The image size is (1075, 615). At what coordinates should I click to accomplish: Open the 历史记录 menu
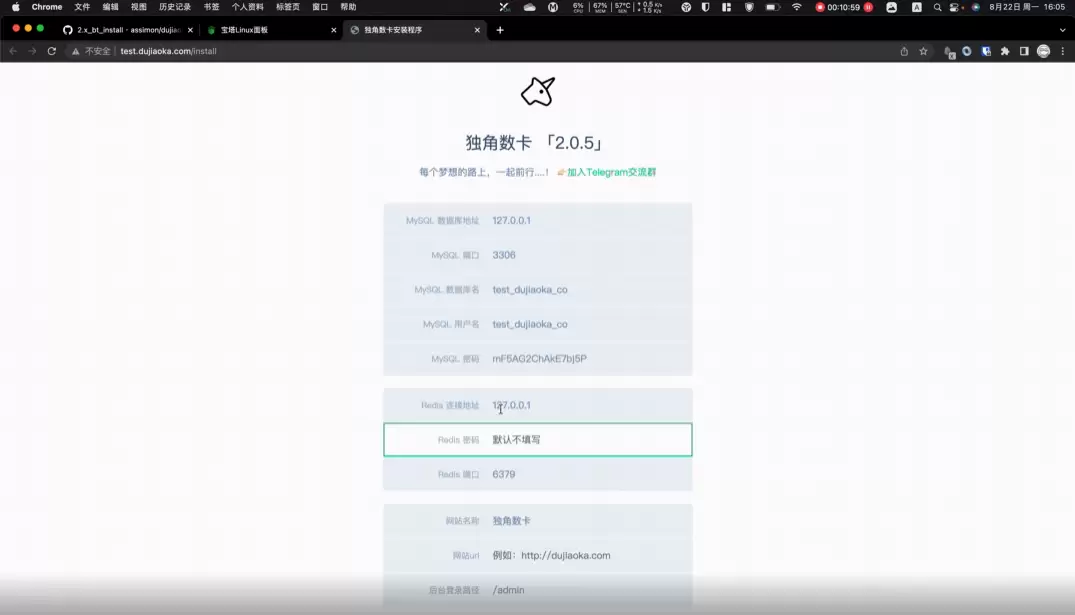tap(175, 7)
